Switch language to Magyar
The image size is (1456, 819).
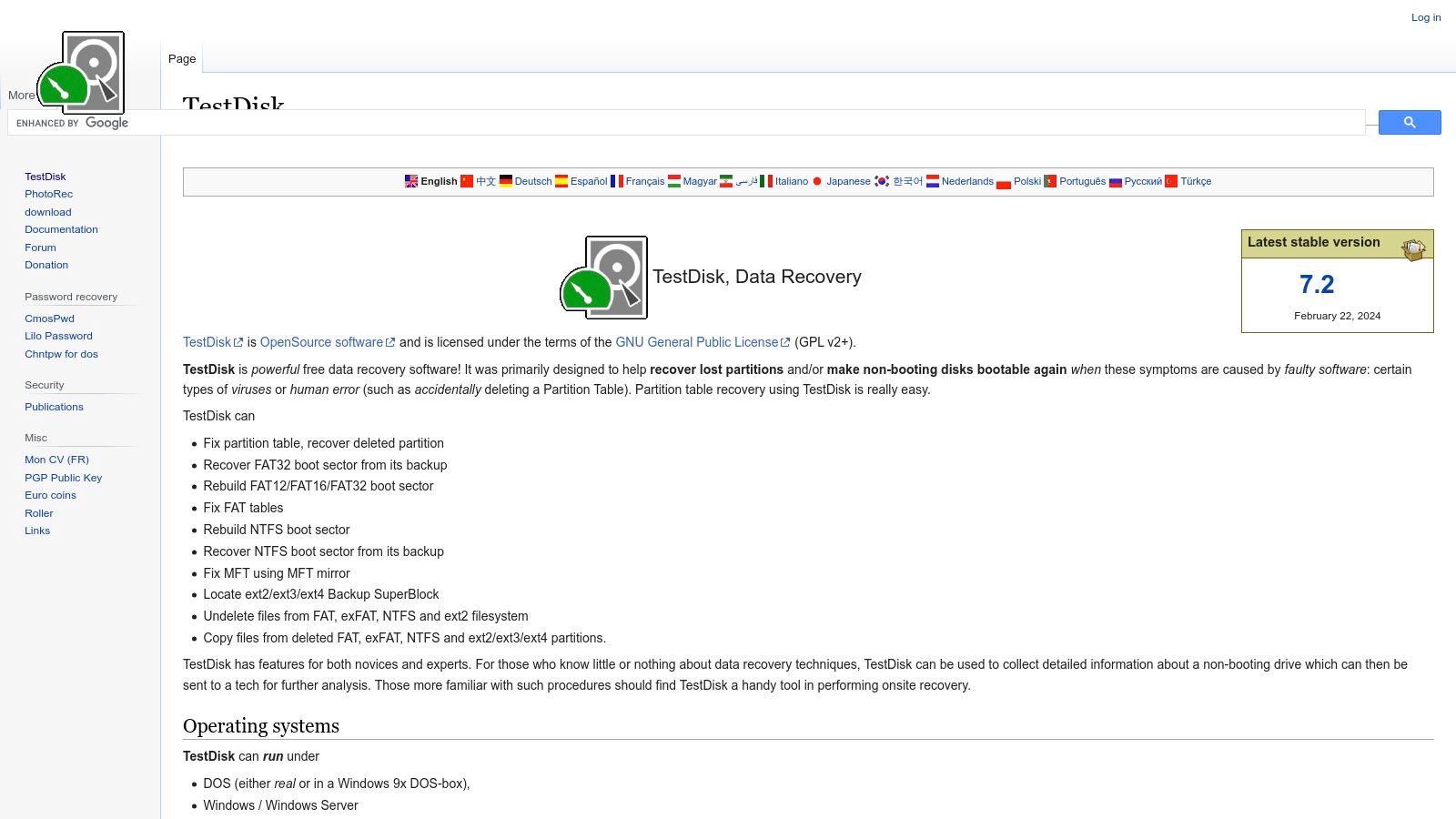click(700, 181)
